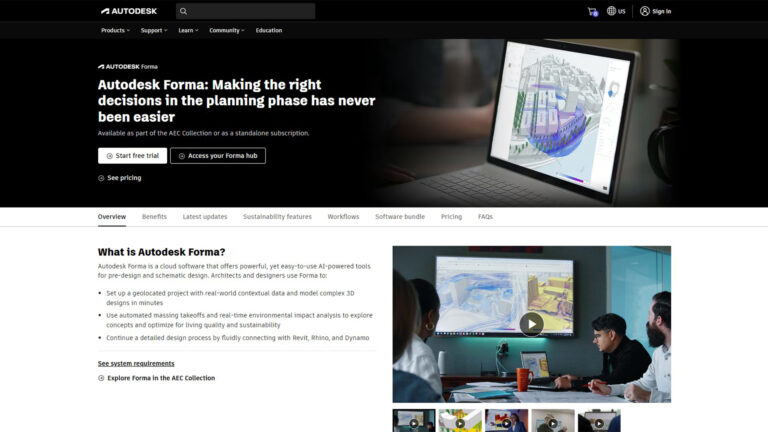Click the globe region icon for US
This screenshot has width=768, height=432.
click(611, 11)
